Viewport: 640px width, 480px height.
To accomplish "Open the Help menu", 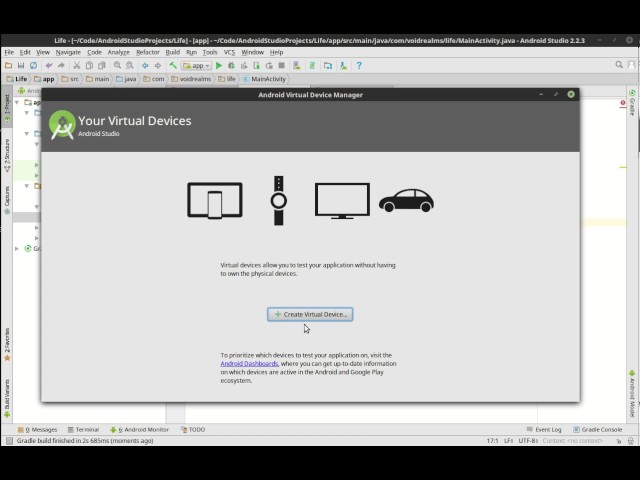I will coord(276,52).
